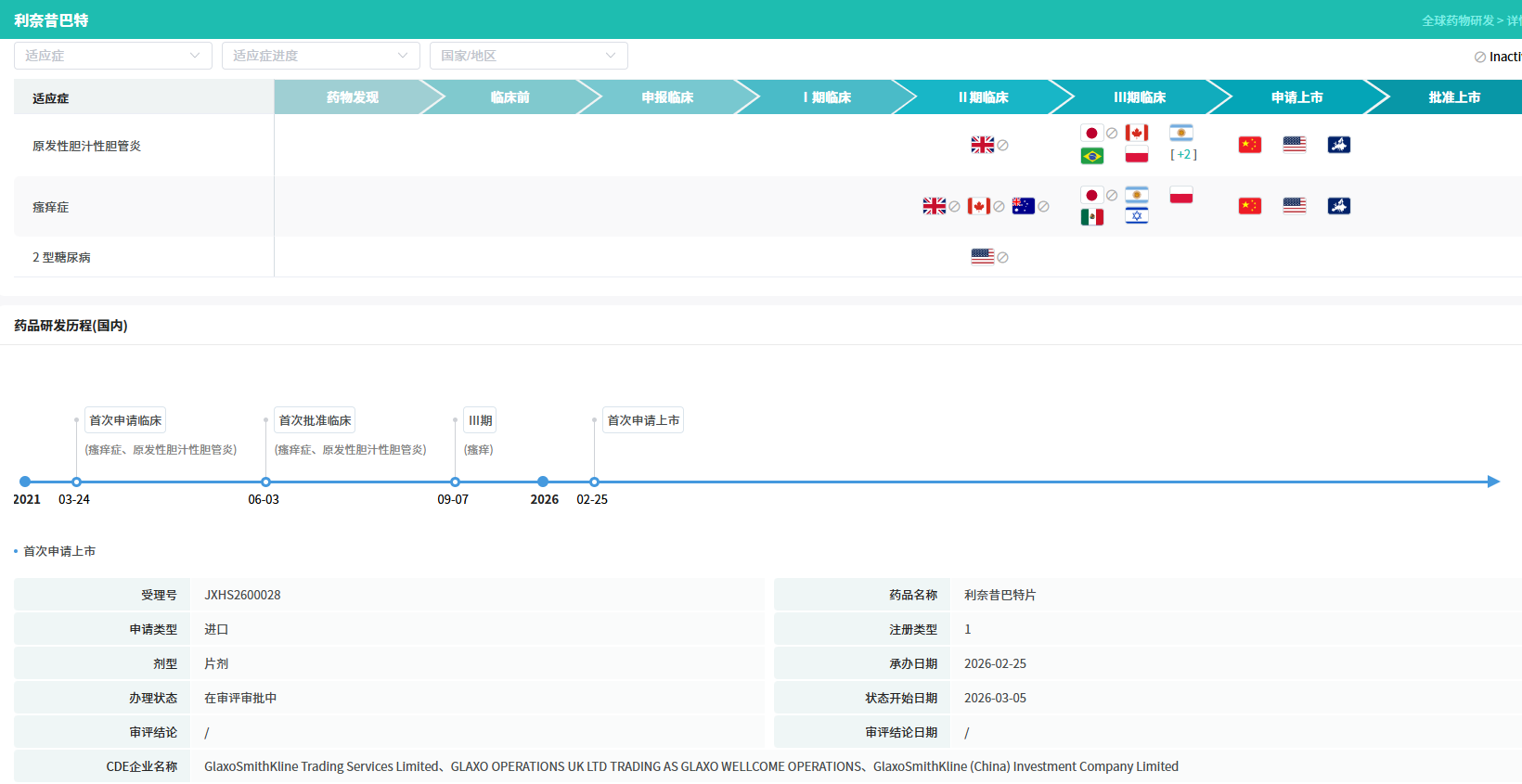Click the EU flag in the 瘙痒症 row

[1338, 206]
